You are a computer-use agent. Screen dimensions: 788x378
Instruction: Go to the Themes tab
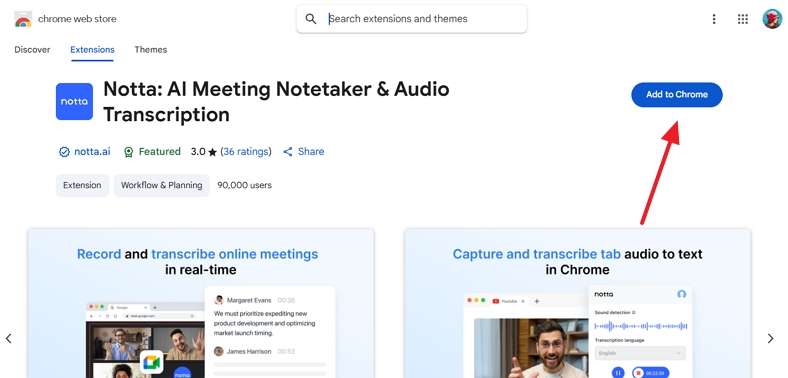tap(151, 50)
